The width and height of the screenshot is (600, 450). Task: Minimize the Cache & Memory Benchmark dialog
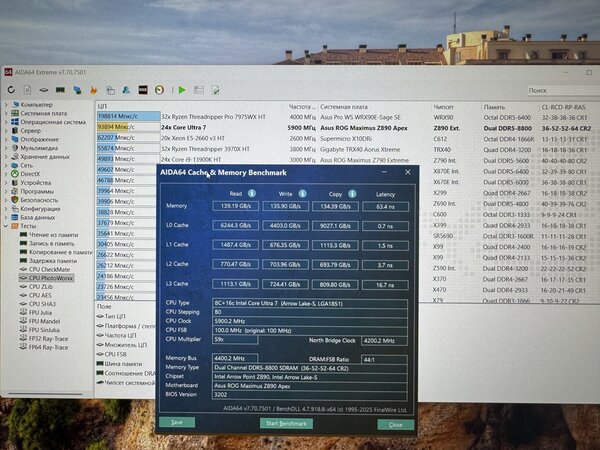click(384, 172)
